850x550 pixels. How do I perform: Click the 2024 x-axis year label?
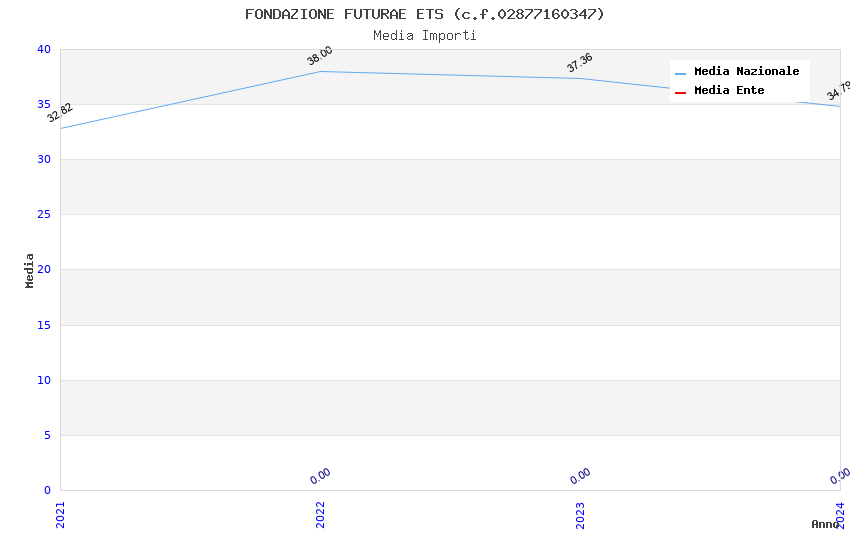click(840, 514)
